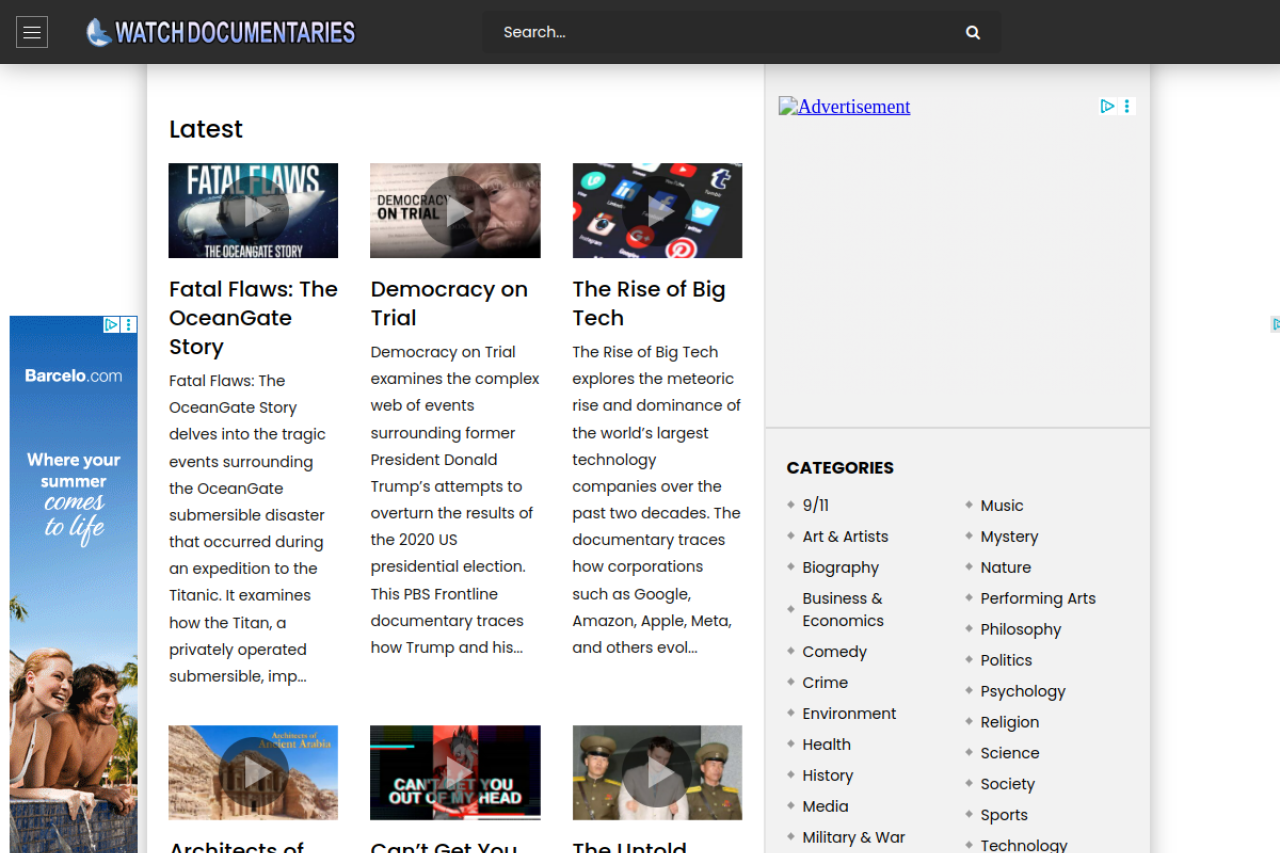Viewport: 1280px width, 853px height.
Task: Play the Democracy on Trial thumbnail
Action: coord(455,211)
